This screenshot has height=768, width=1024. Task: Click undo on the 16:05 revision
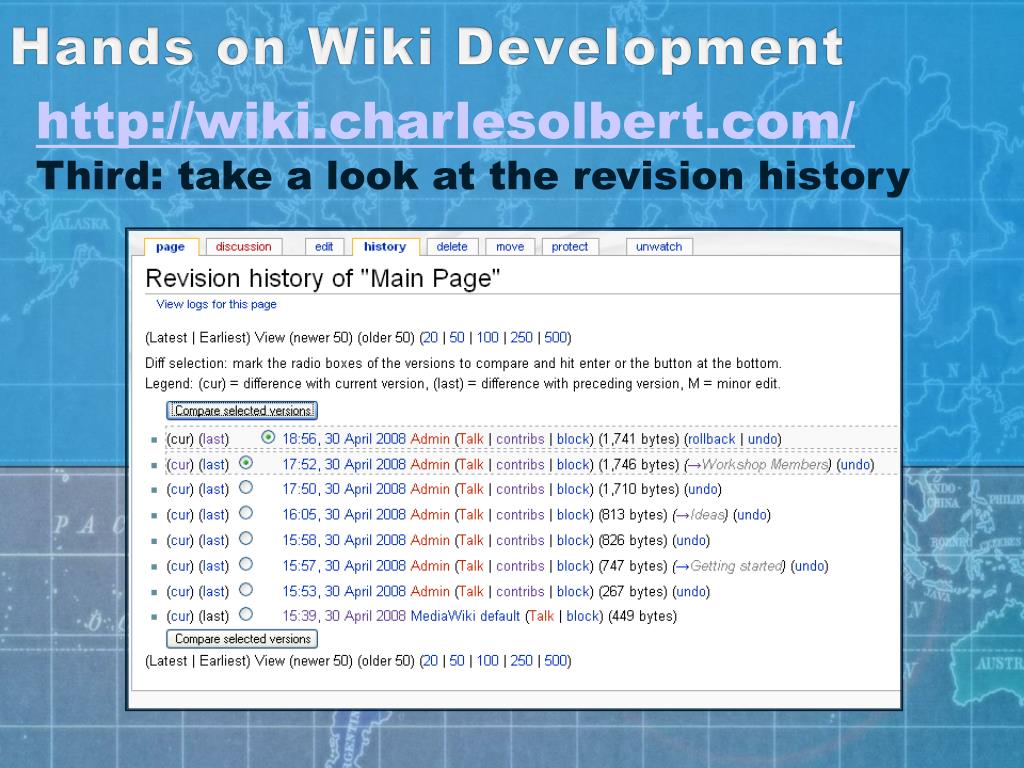(752, 515)
